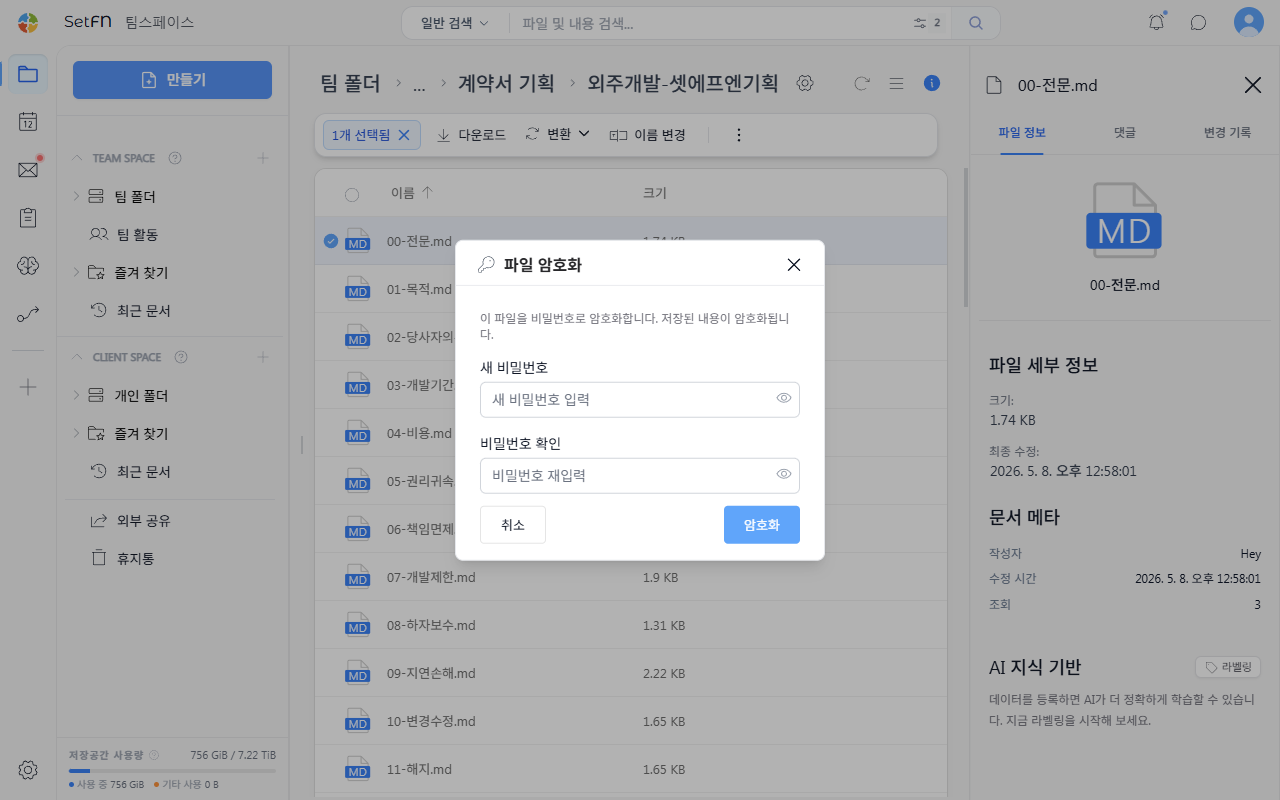
Task: Select the 10-변경수정.md file row
Action: [x=631, y=721]
